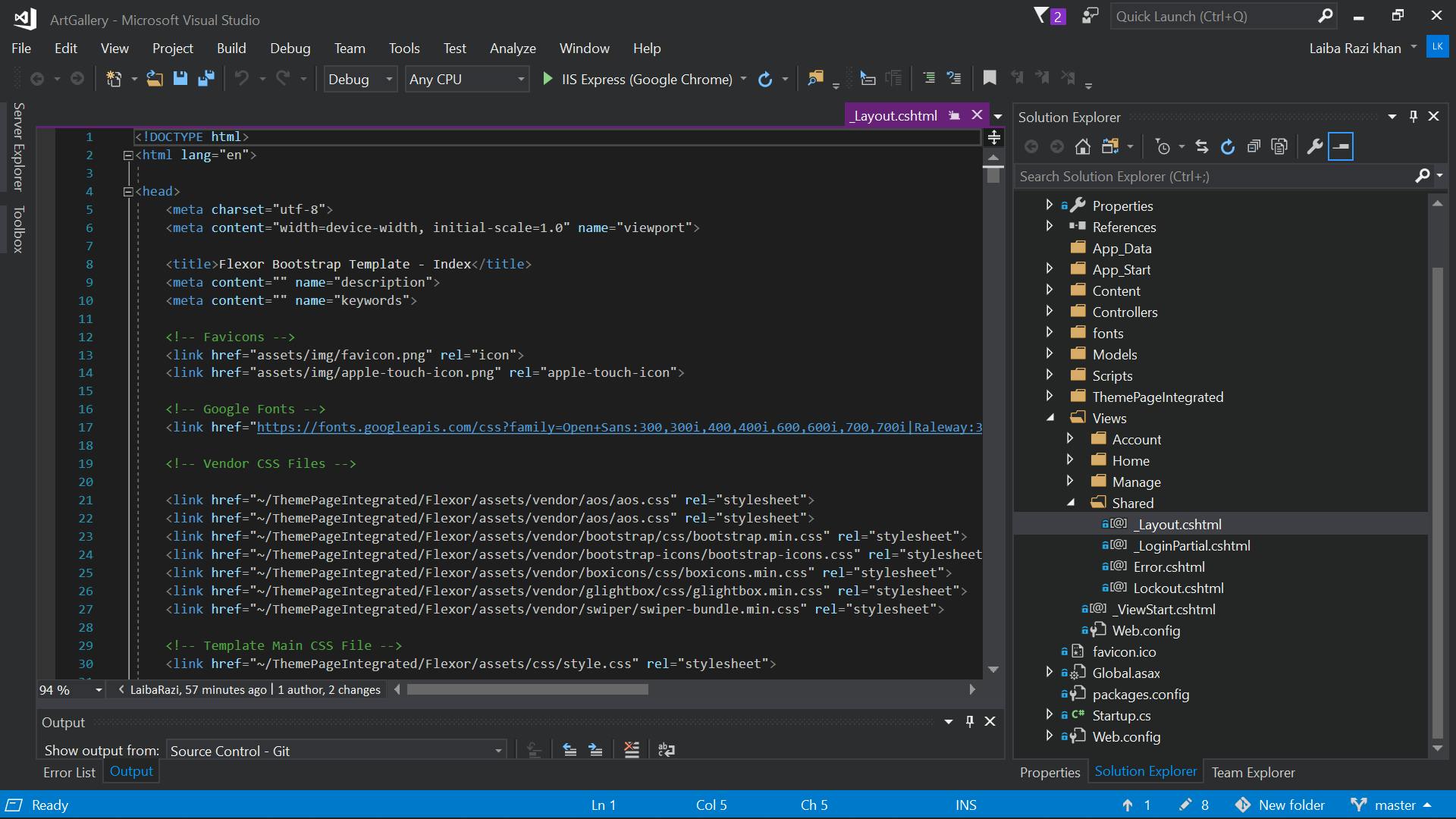The width and height of the screenshot is (1456, 819).
Task: Open Properties via the wrench icon
Action: point(1315,146)
